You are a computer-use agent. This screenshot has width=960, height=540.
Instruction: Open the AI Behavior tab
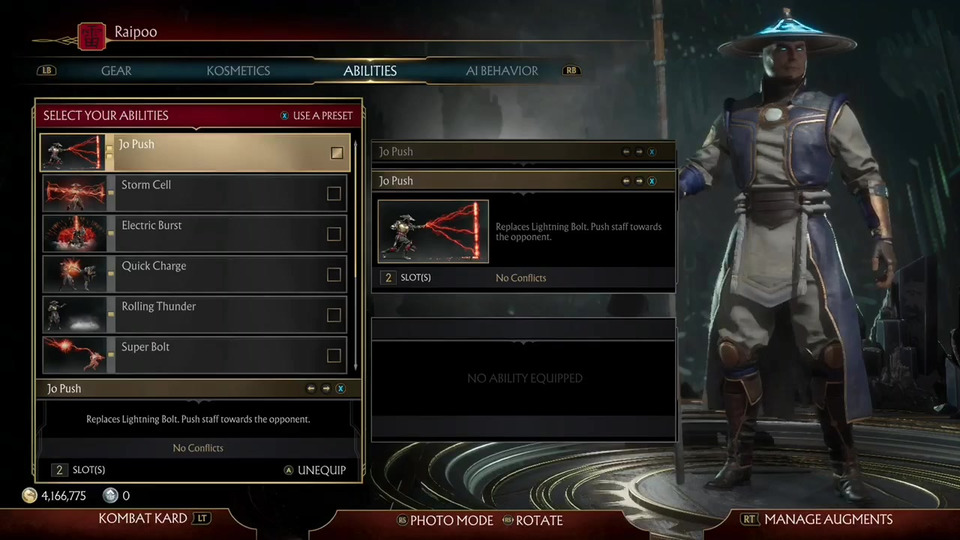[x=502, y=71]
